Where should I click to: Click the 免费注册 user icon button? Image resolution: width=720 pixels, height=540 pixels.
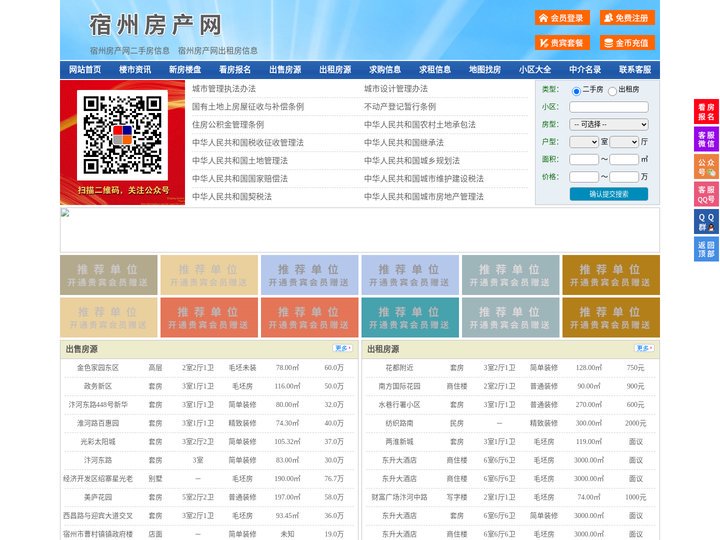627,18
